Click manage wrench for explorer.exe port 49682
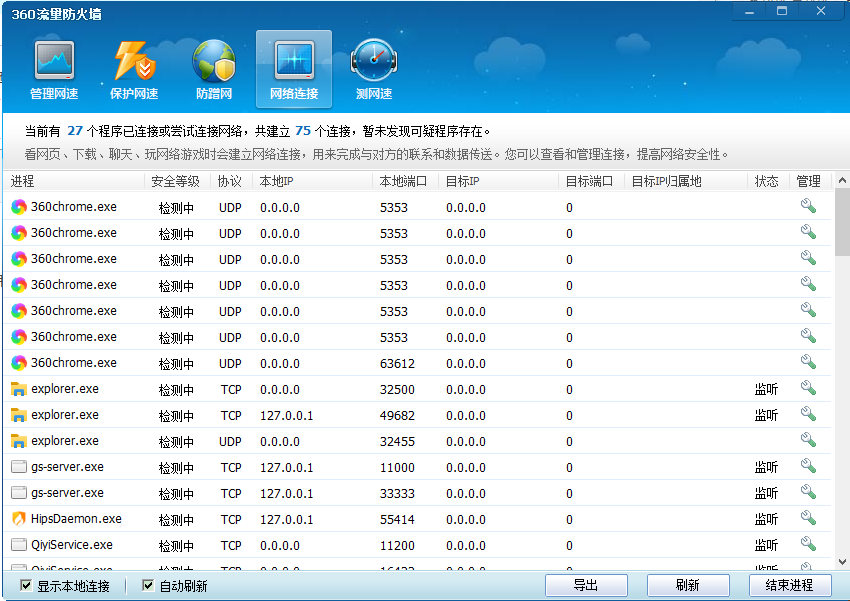Image resolution: width=850 pixels, height=601 pixels. (x=808, y=413)
